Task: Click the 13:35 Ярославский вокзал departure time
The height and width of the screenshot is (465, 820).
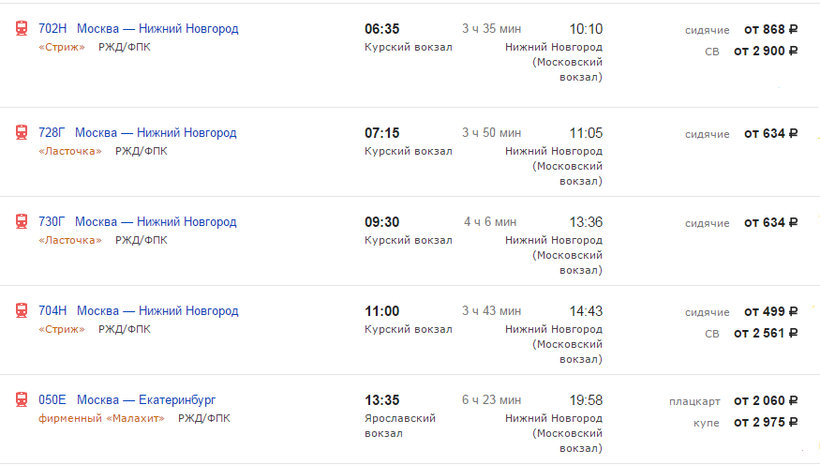Action: point(382,400)
